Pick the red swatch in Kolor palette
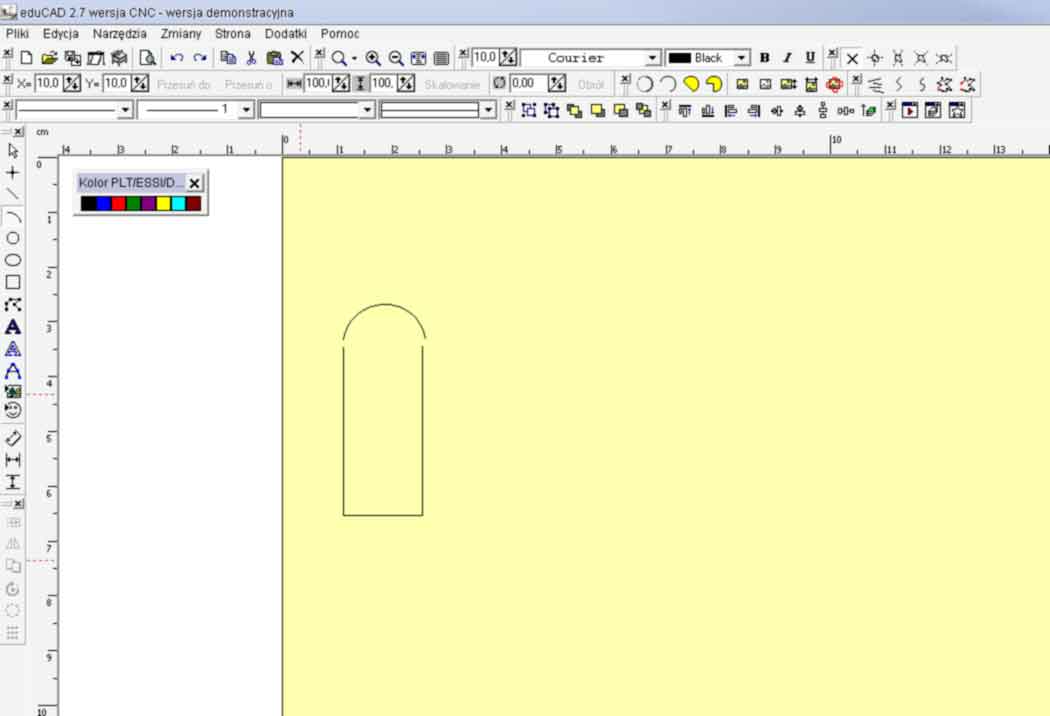Image resolution: width=1050 pixels, height=716 pixels. tap(119, 203)
